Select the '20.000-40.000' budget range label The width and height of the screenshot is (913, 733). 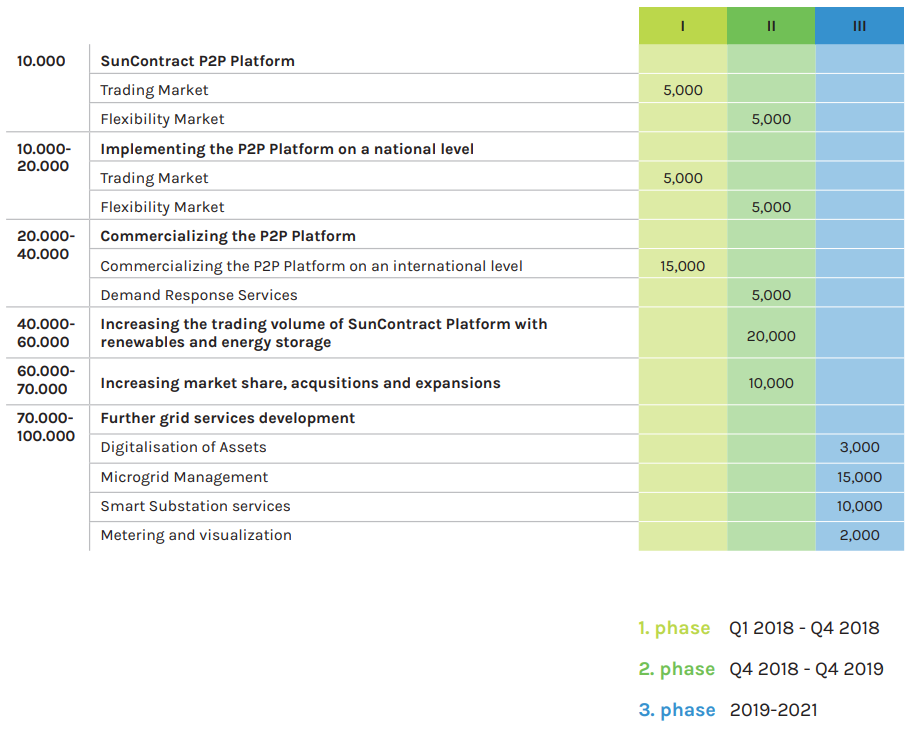tap(46, 245)
